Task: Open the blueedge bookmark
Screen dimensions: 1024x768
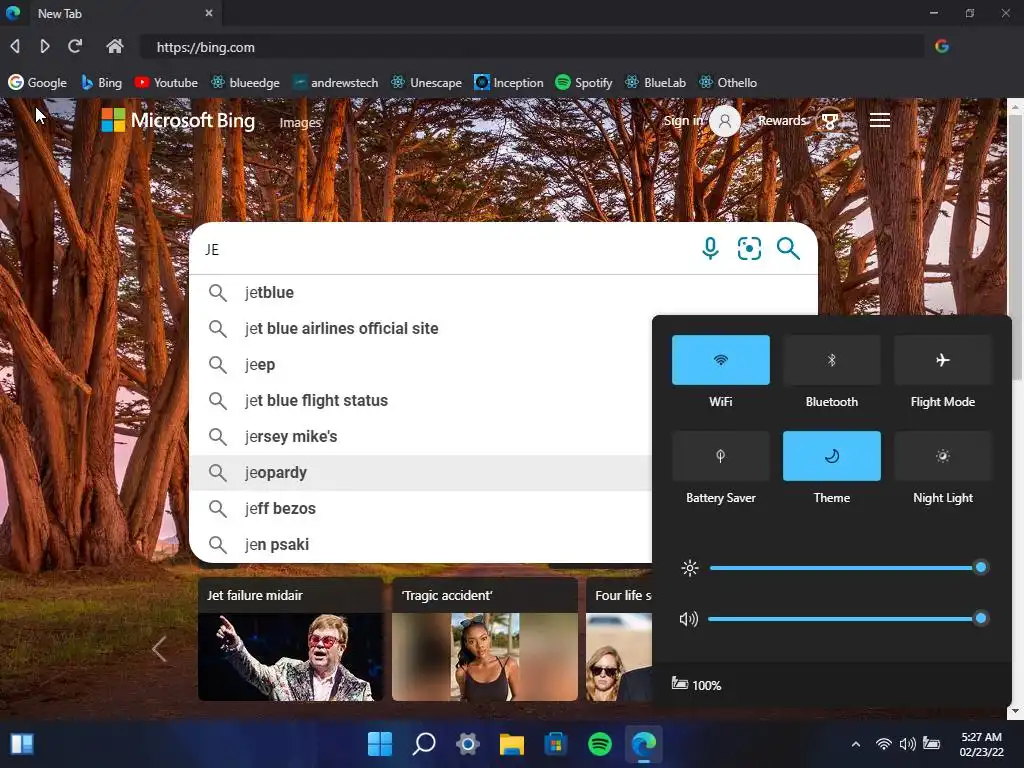Action: (245, 82)
